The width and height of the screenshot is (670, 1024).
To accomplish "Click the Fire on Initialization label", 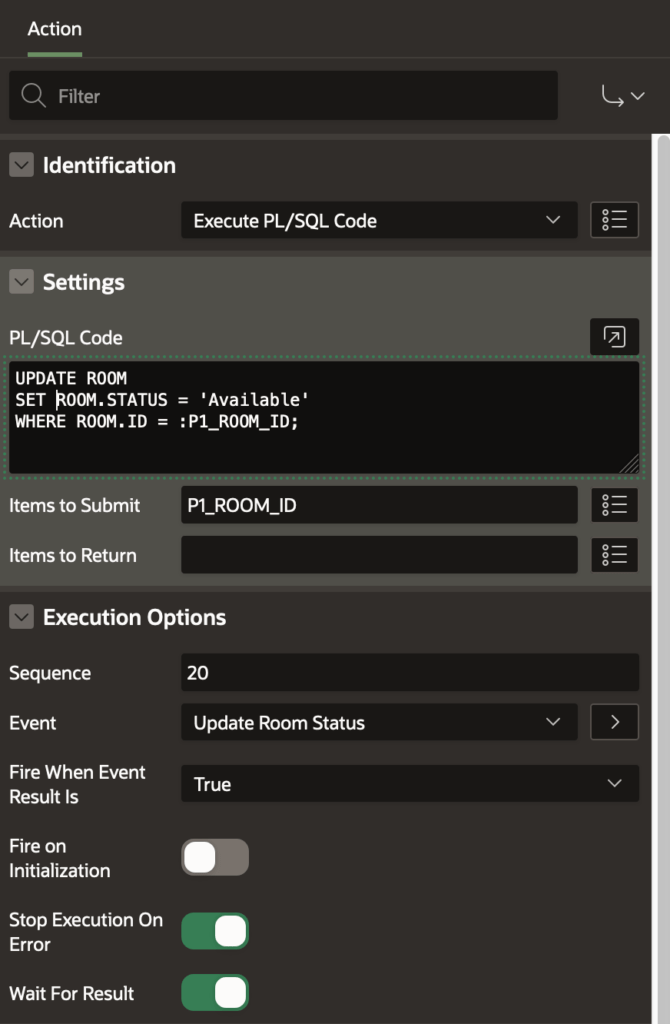I will (59, 858).
